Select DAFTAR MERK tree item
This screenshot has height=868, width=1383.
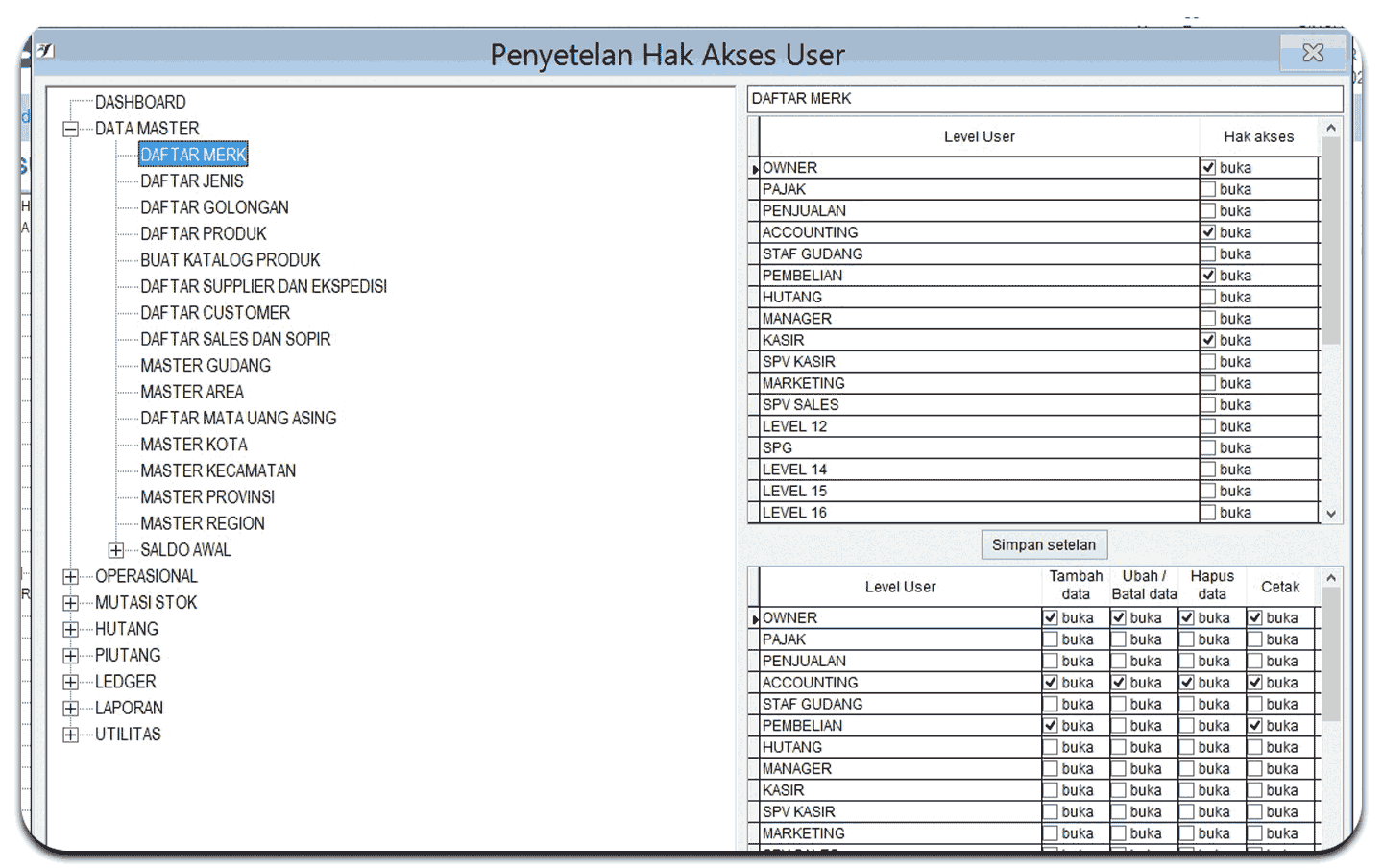(193, 155)
